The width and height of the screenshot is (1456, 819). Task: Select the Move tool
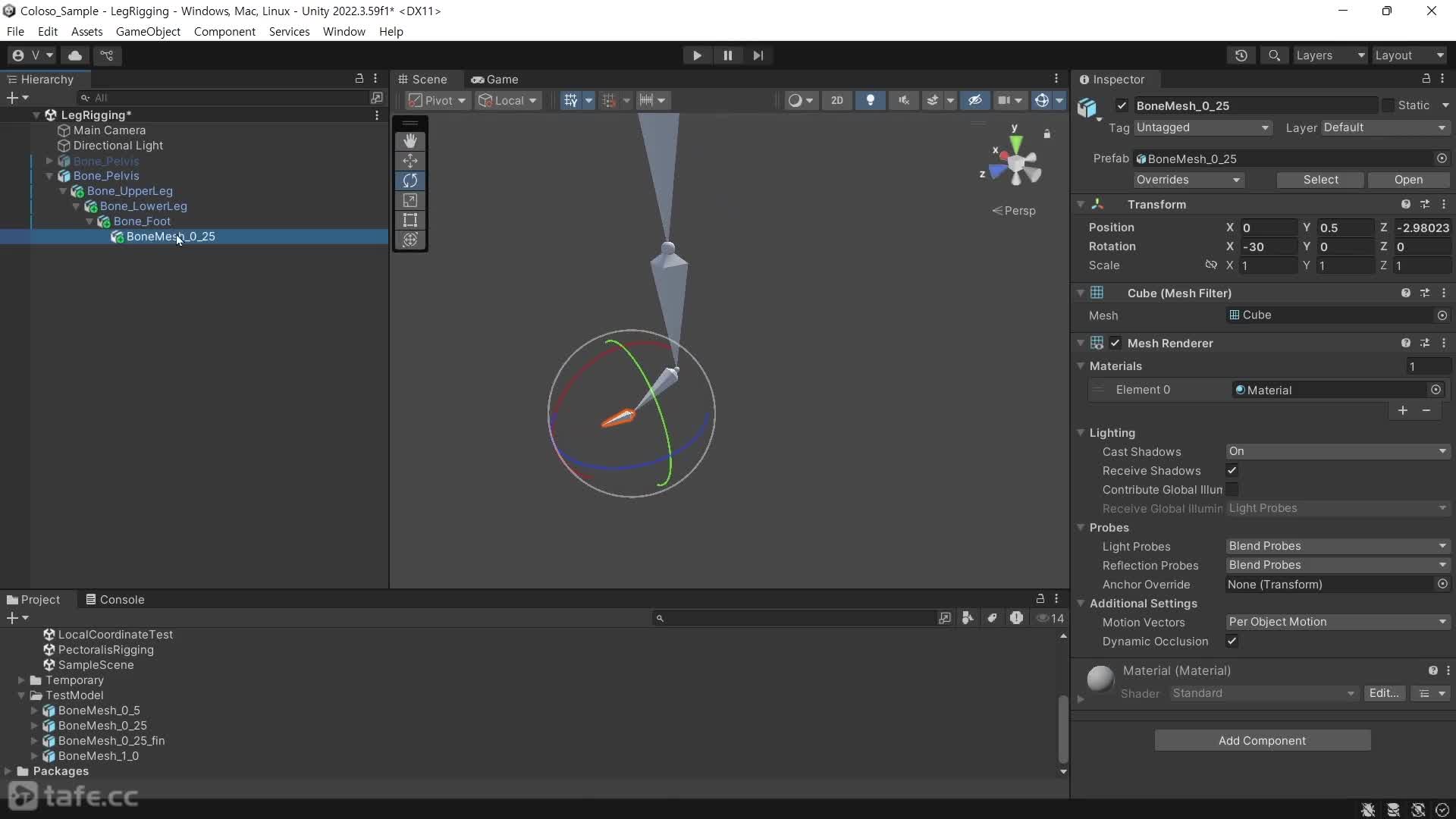410,161
